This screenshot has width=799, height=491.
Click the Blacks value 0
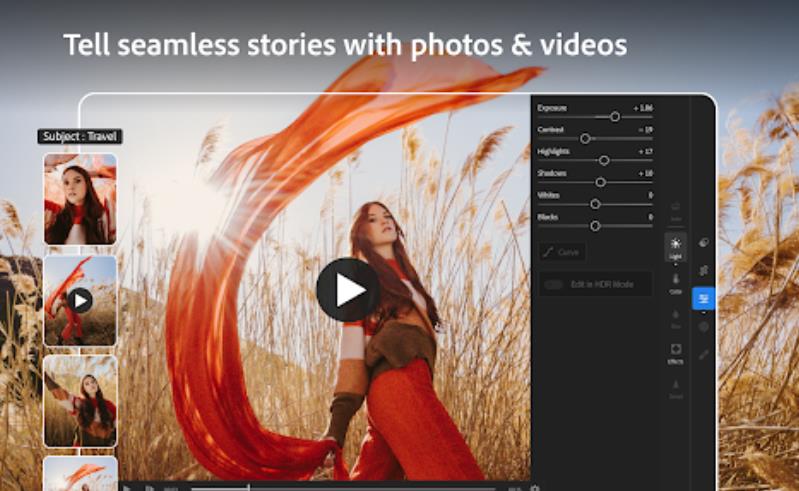click(x=651, y=217)
